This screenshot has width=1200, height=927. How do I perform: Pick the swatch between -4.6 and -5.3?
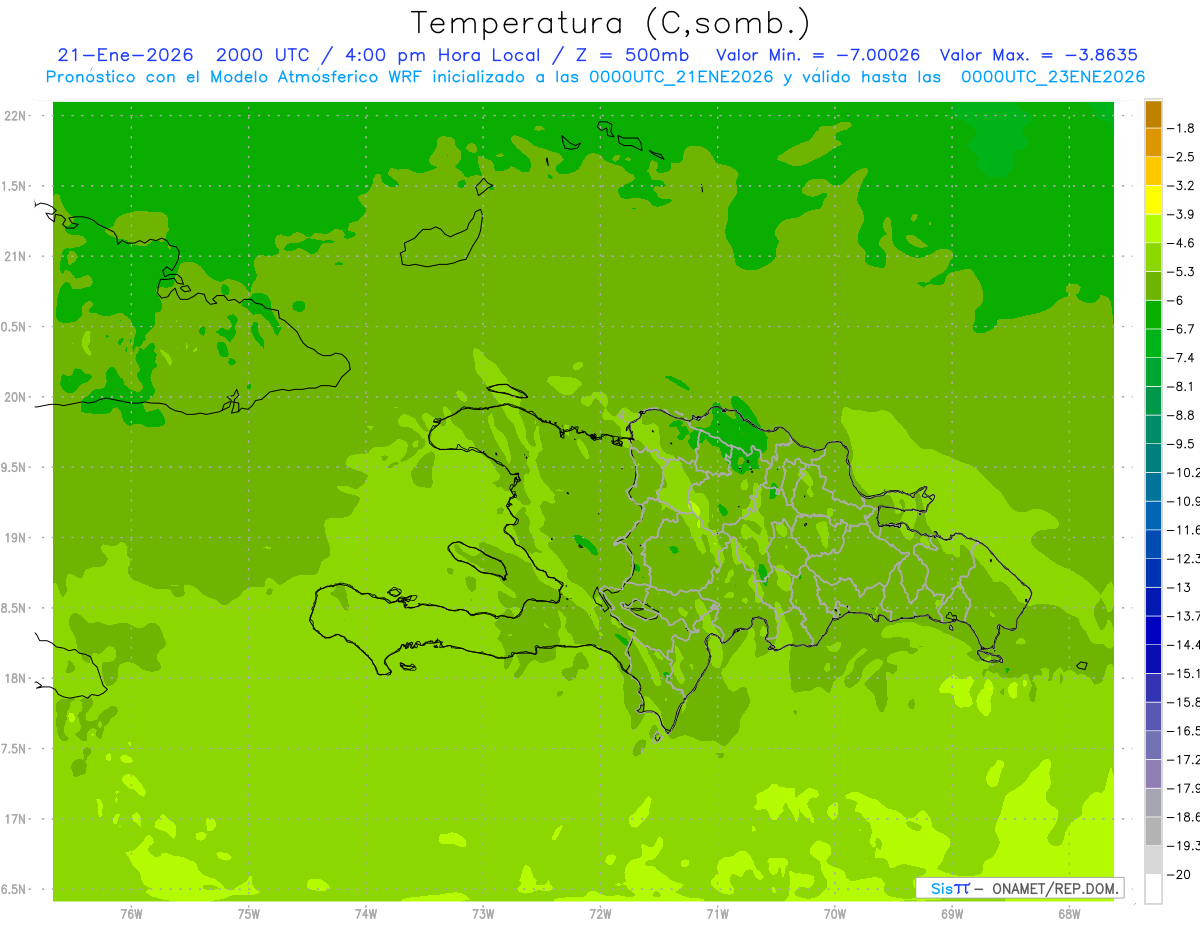coord(1153,257)
